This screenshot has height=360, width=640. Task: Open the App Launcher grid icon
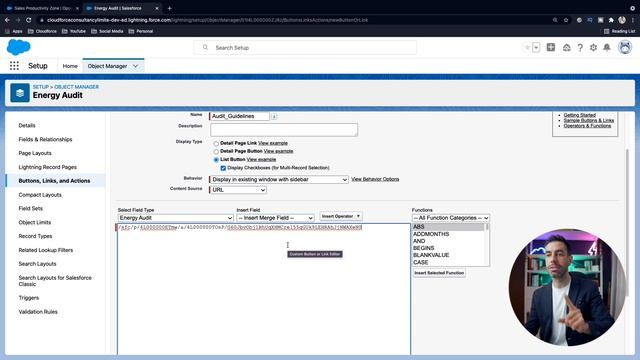click(x=14, y=66)
